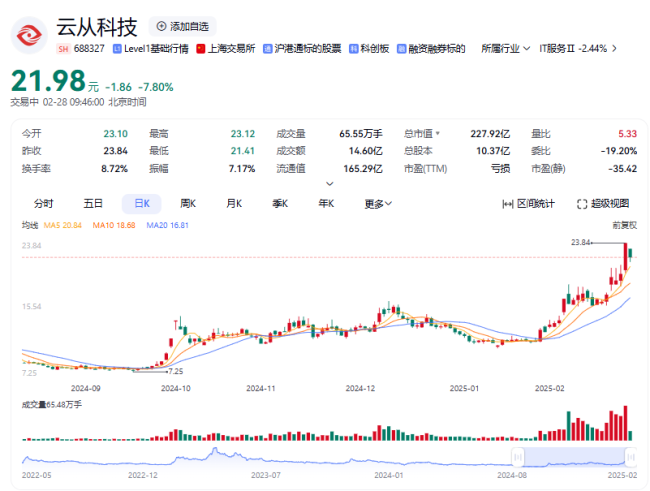Click the right handle of timeline range slider
Viewport: 650px width, 491px height.
(x=631, y=457)
